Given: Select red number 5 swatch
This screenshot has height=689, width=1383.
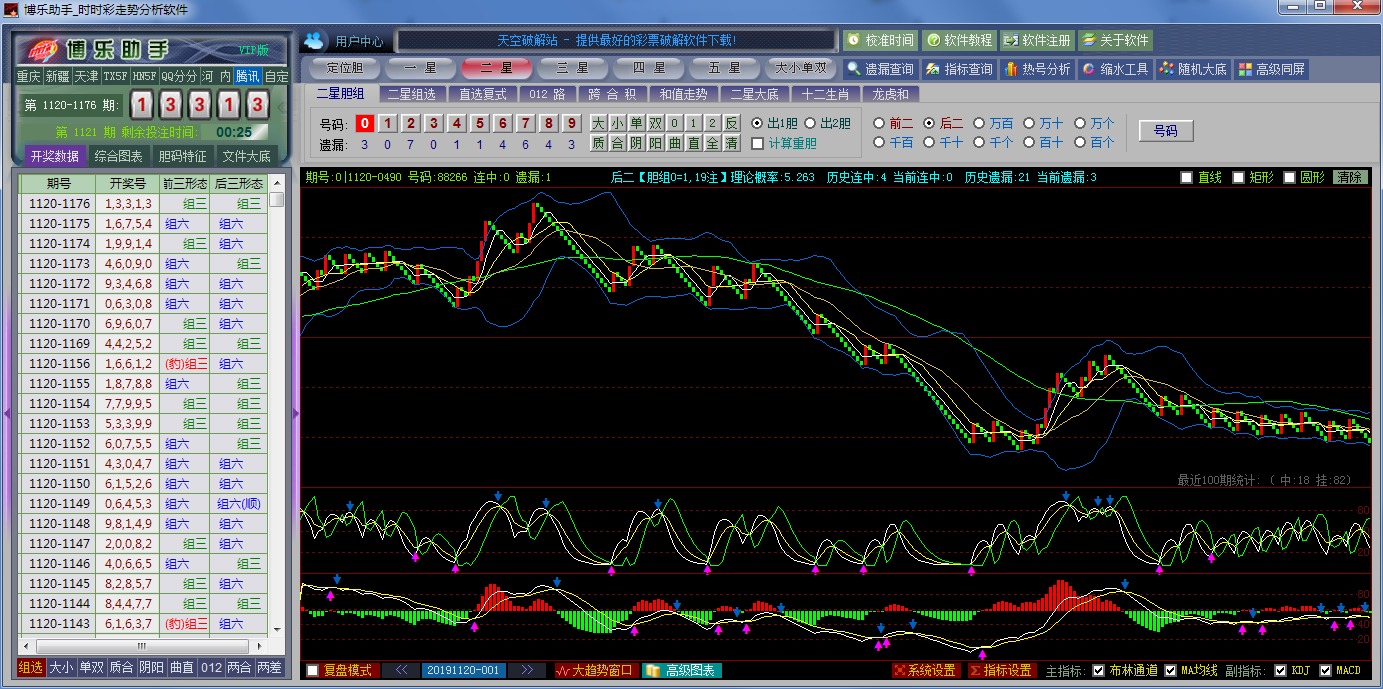Looking at the screenshot, I should pos(480,123).
